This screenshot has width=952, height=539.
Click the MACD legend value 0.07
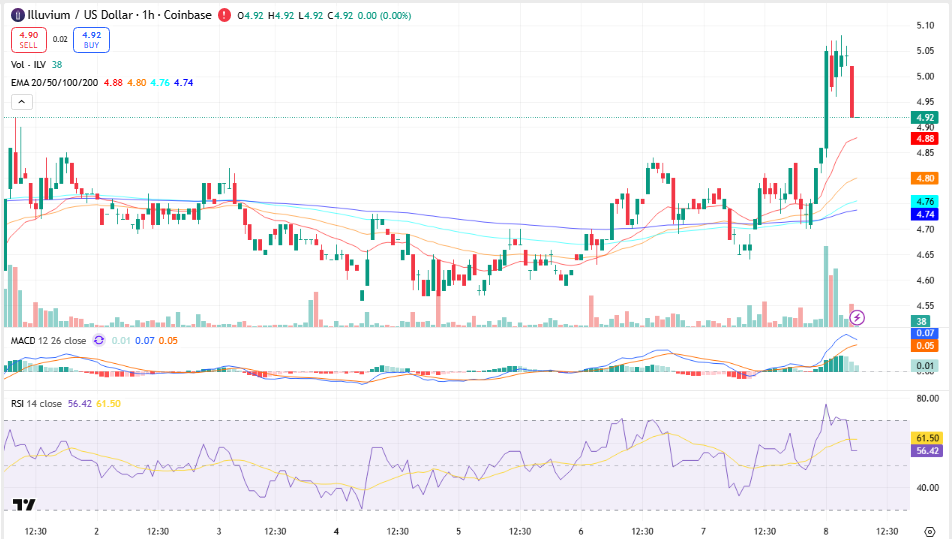coord(144,341)
